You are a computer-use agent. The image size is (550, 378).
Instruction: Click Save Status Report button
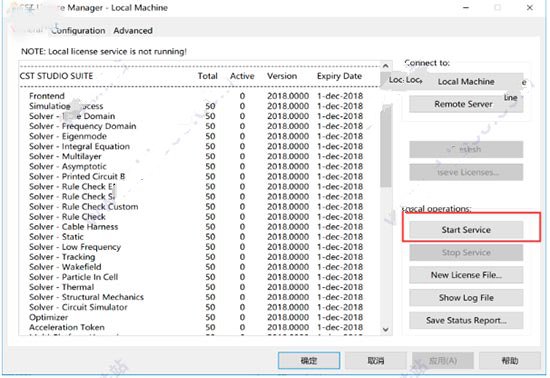(466, 320)
